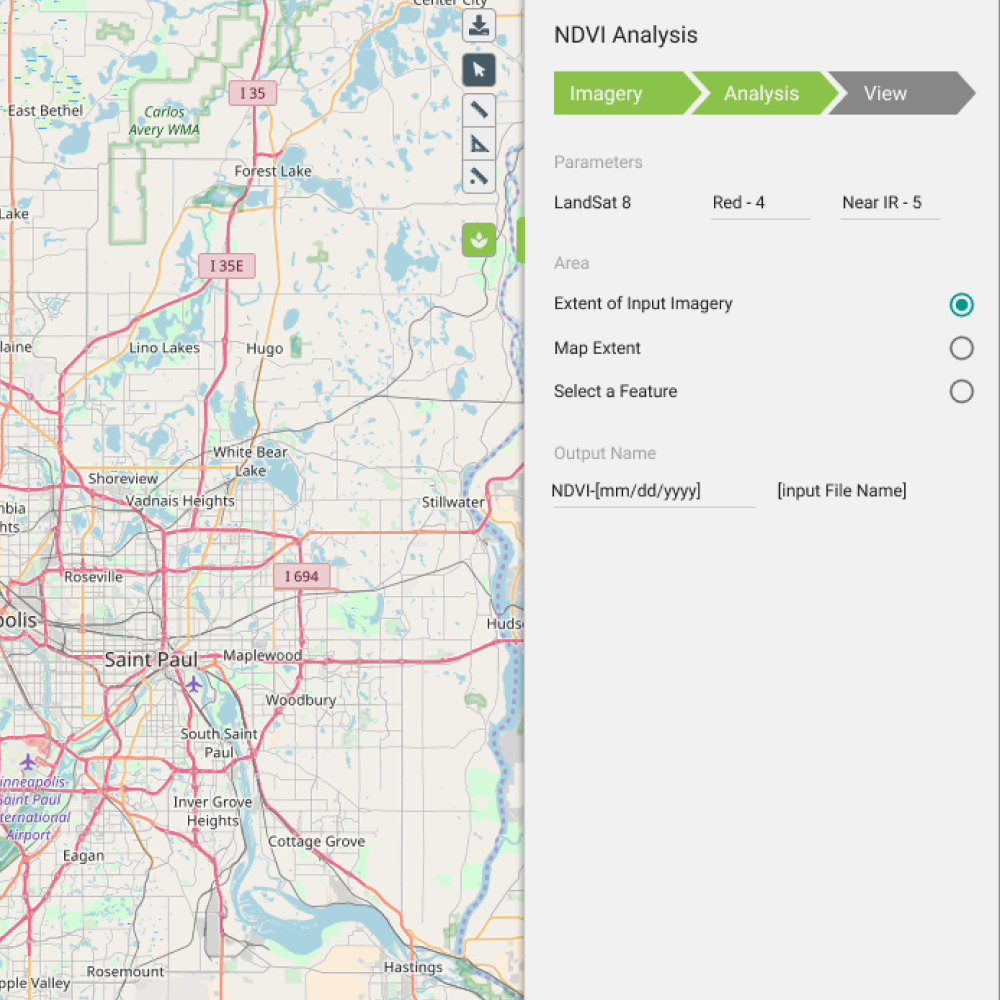Switch to the View step
Viewport: 1000px width, 1000px height.
coord(885,93)
